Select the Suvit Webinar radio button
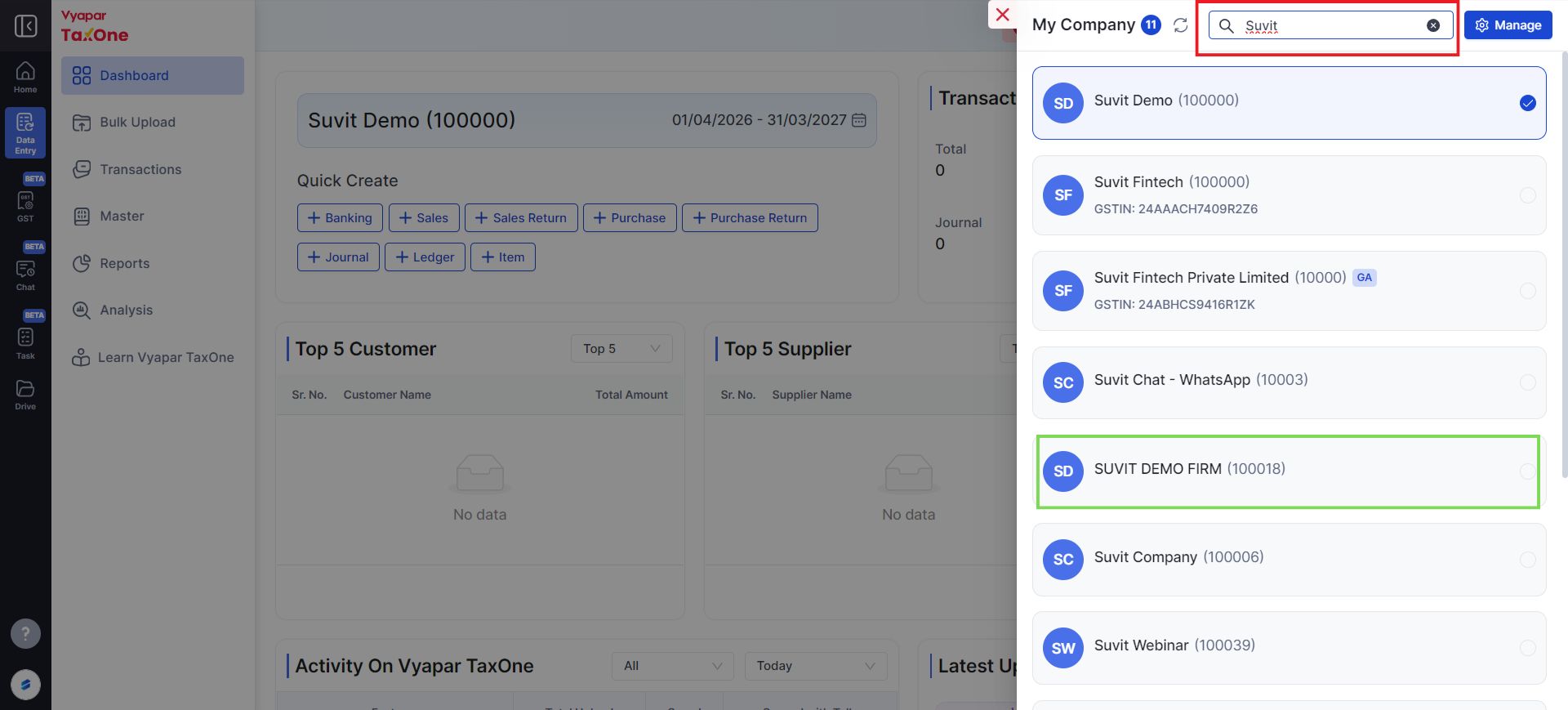 coord(1527,648)
